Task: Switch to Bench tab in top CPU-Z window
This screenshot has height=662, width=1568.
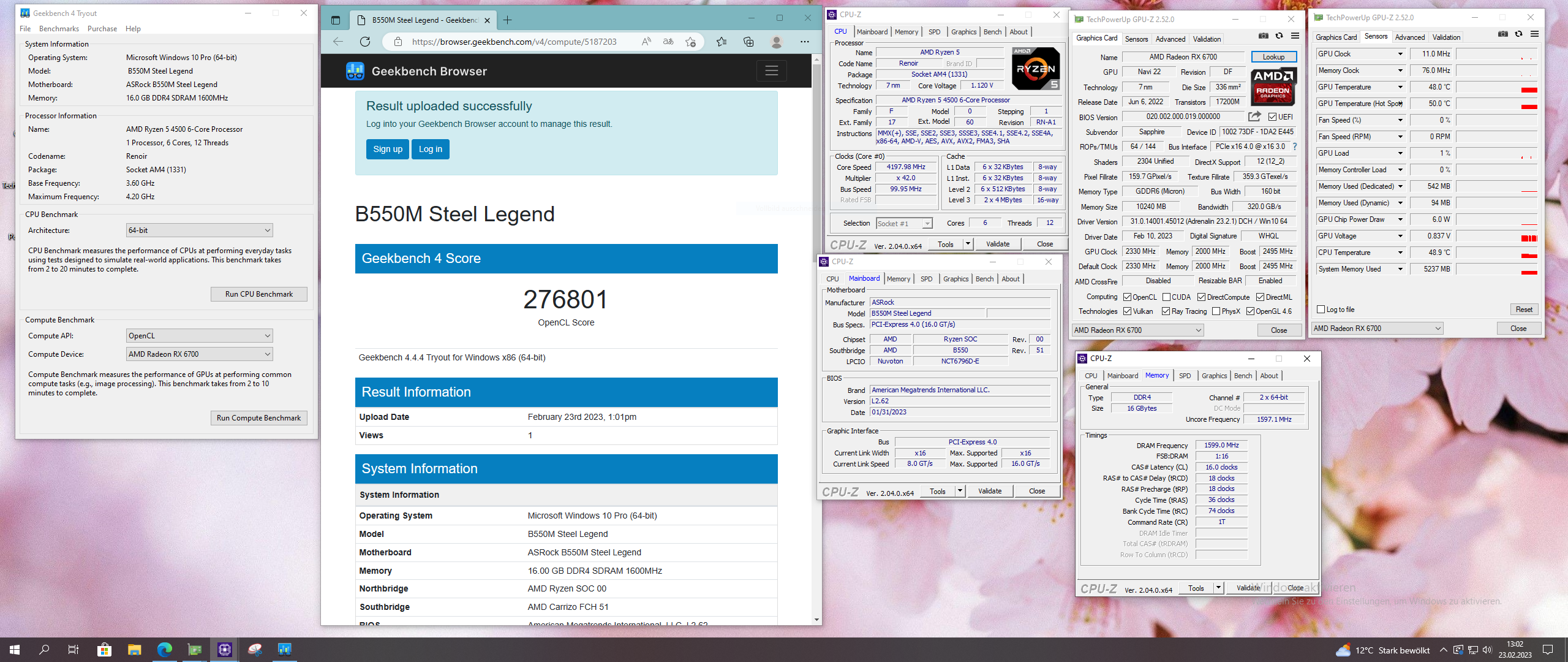Action: pos(992,32)
